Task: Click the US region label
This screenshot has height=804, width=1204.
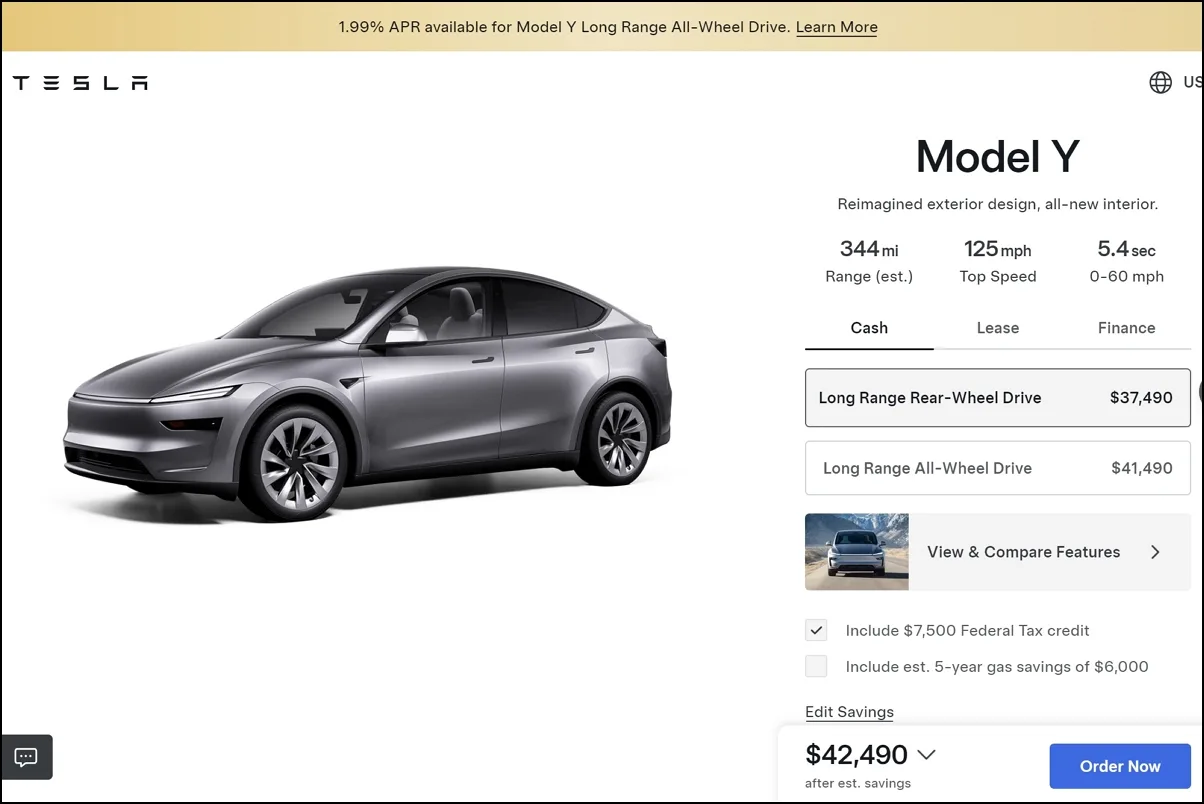Action: (x=1193, y=82)
